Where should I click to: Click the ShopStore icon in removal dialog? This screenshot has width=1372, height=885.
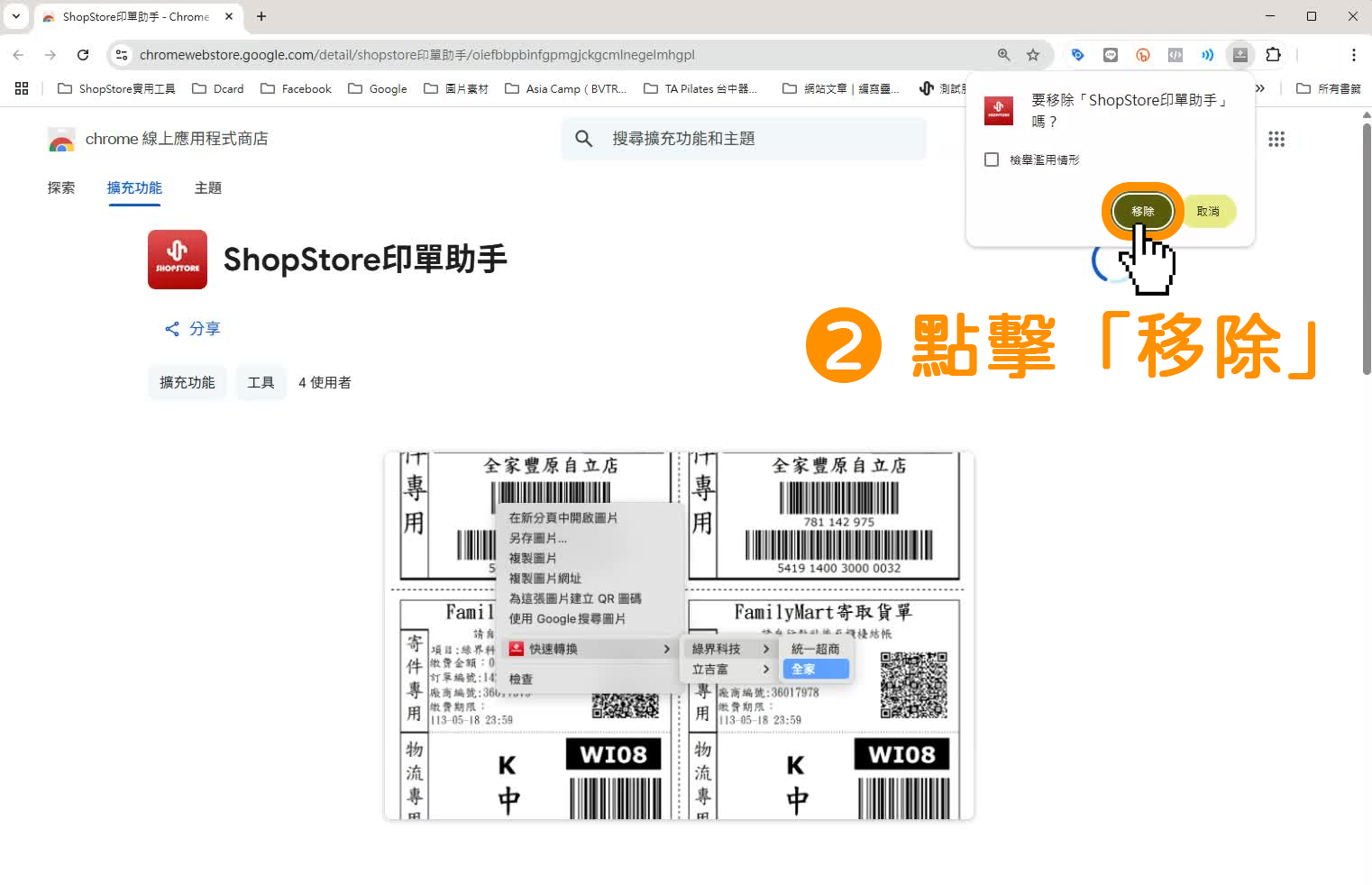pos(999,110)
